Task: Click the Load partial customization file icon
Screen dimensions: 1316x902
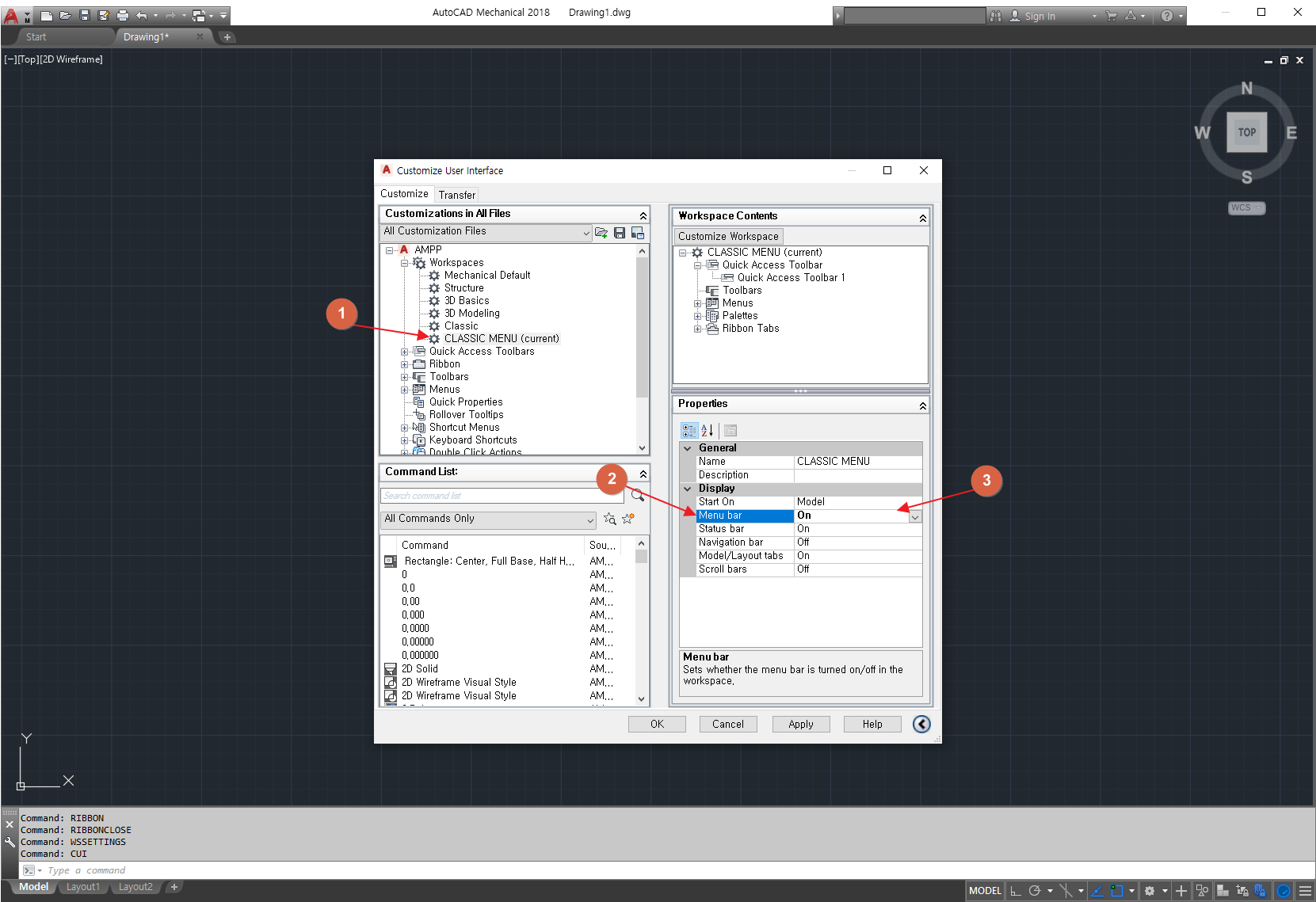Action: tap(601, 232)
